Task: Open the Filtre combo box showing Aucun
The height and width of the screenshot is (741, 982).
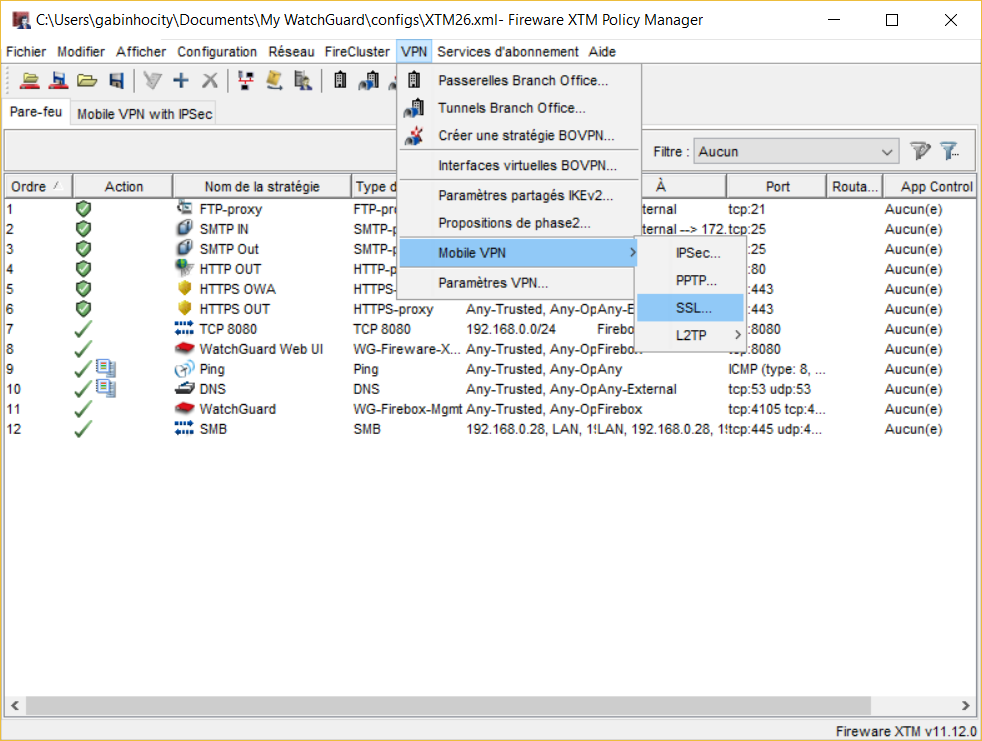Action: tap(796, 152)
